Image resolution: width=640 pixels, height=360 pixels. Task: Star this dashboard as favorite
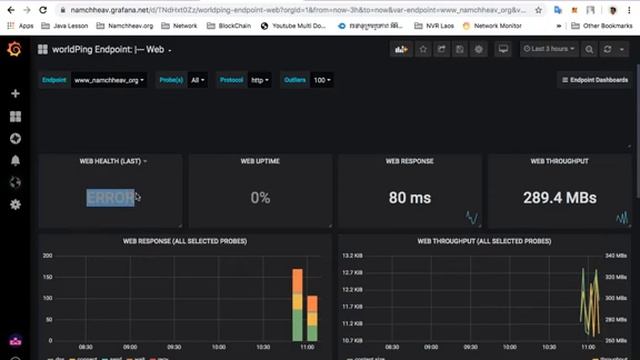click(423, 49)
